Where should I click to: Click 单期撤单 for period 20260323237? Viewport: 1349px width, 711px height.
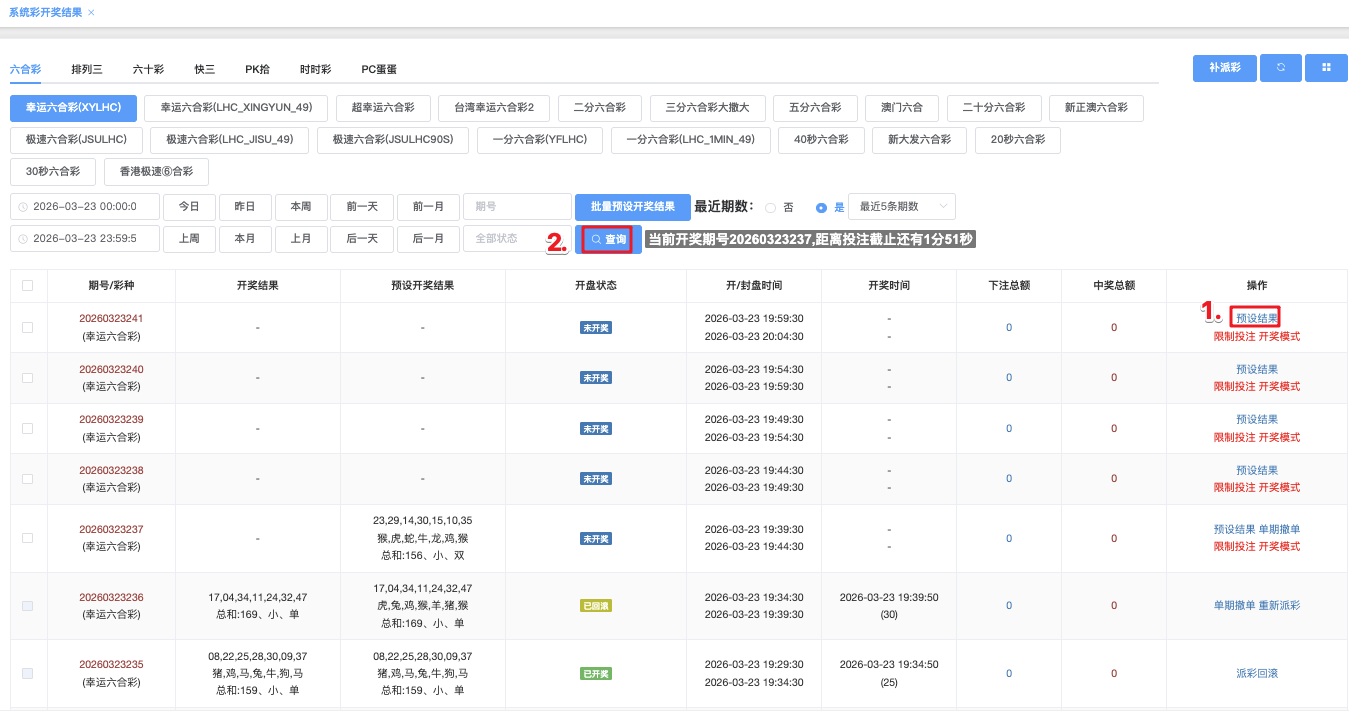(1279, 530)
